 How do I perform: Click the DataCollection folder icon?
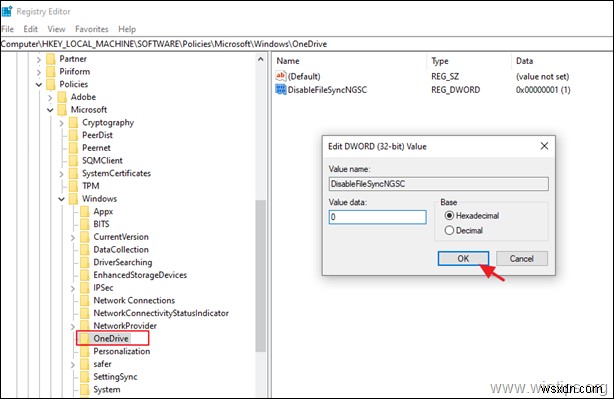85,250
